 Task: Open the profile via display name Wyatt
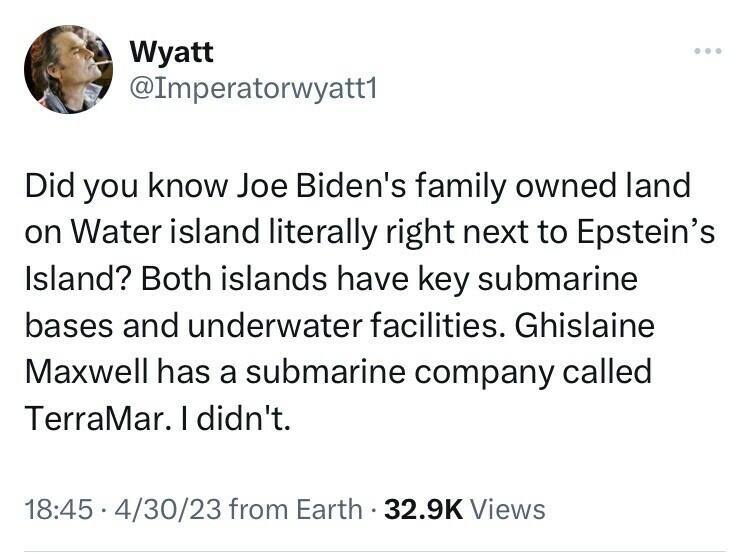(171, 52)
